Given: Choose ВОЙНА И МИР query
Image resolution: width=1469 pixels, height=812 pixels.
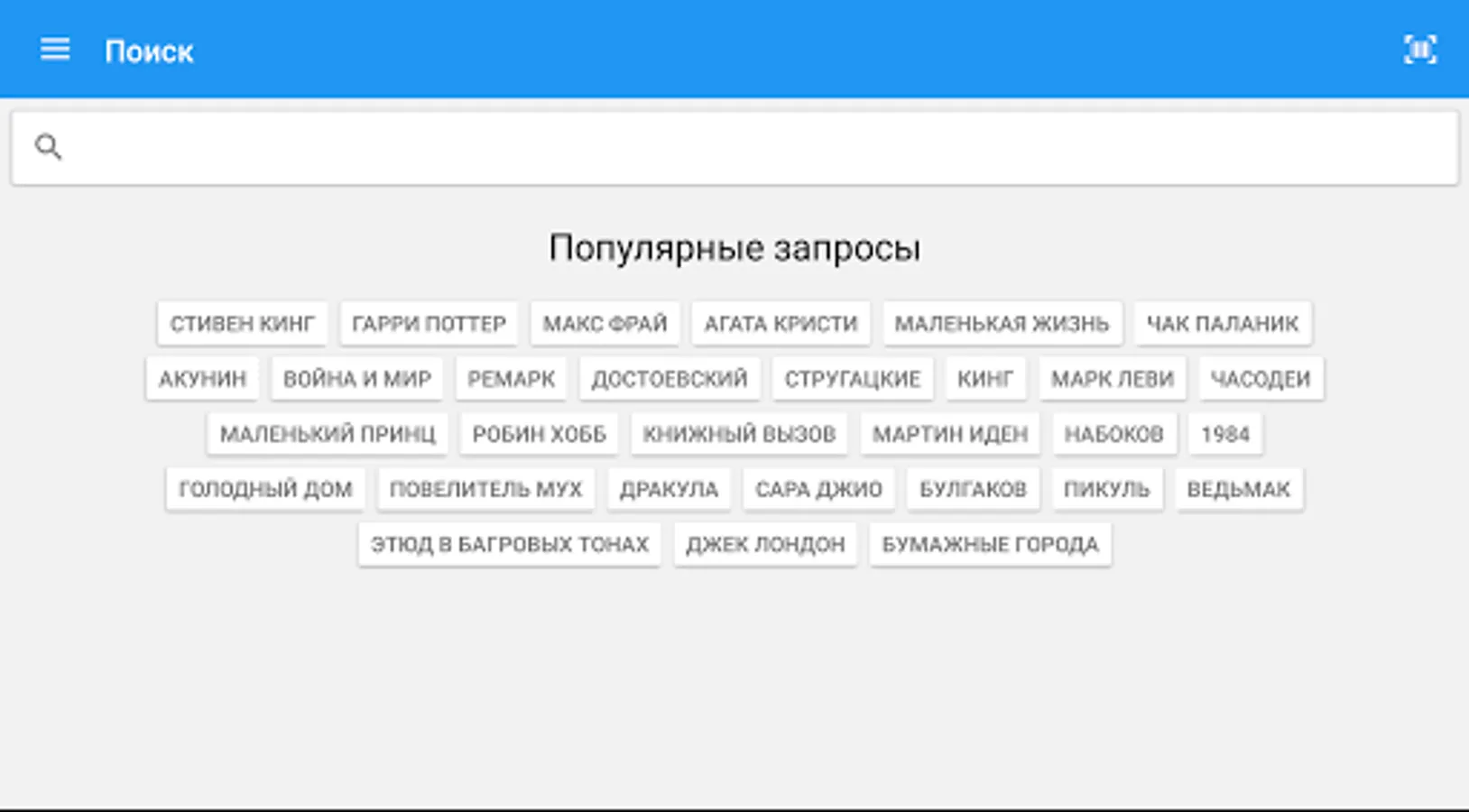Looking at the screenshot, I should (x=357, y=379).
